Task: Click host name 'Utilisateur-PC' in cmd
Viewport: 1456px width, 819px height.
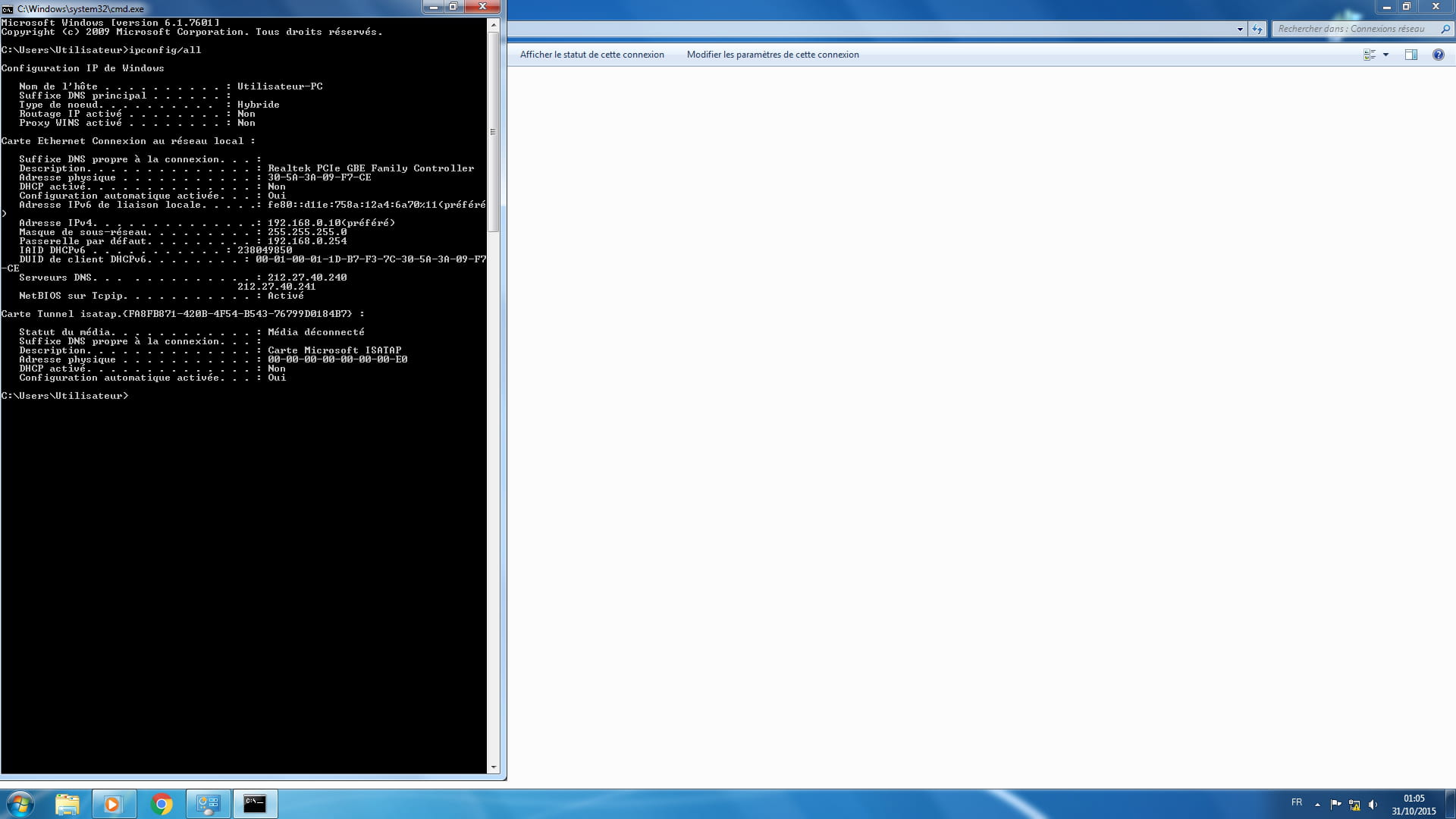Action: point(280,86)
